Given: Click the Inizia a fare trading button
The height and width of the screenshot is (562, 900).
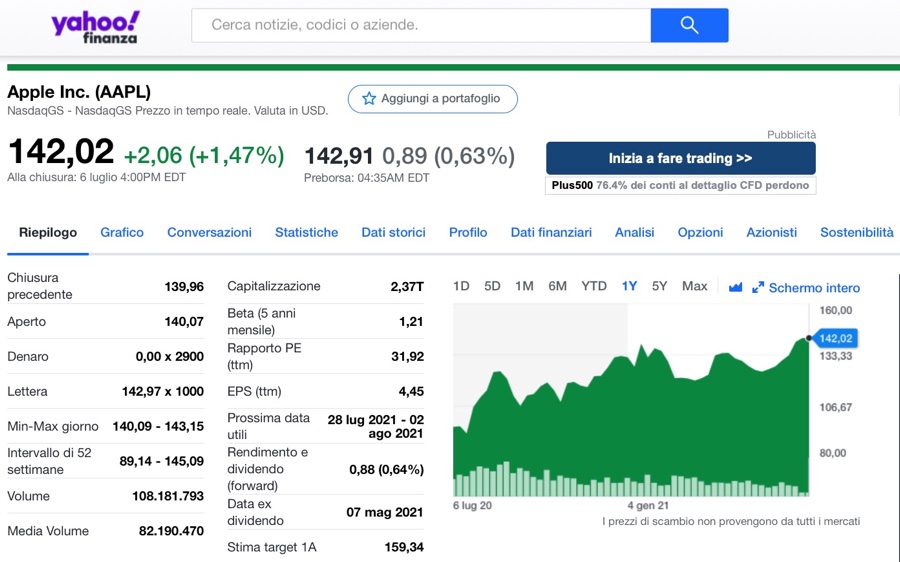Looking at the screenshot, I should pos(680,158).
